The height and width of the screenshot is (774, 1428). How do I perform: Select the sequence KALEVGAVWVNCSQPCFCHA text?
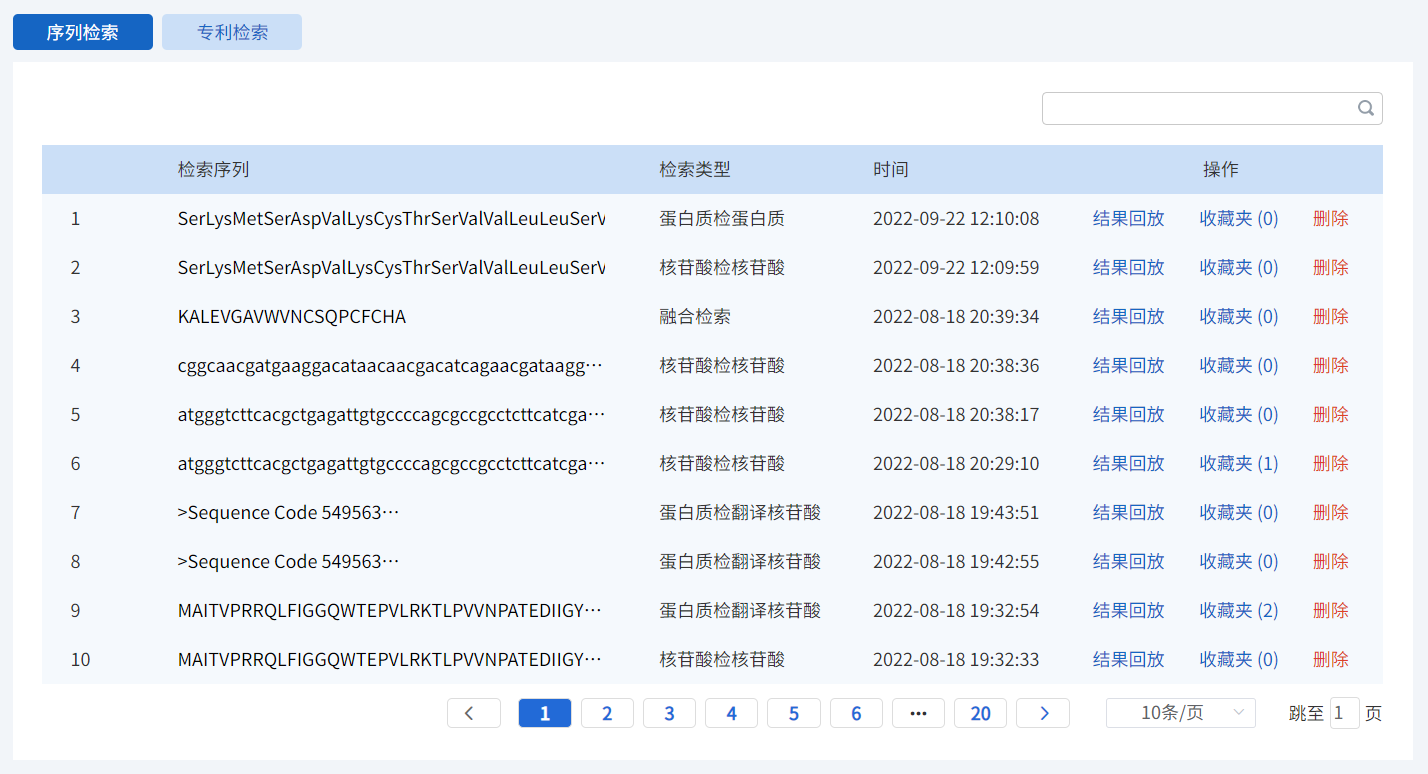coord(292,316)
